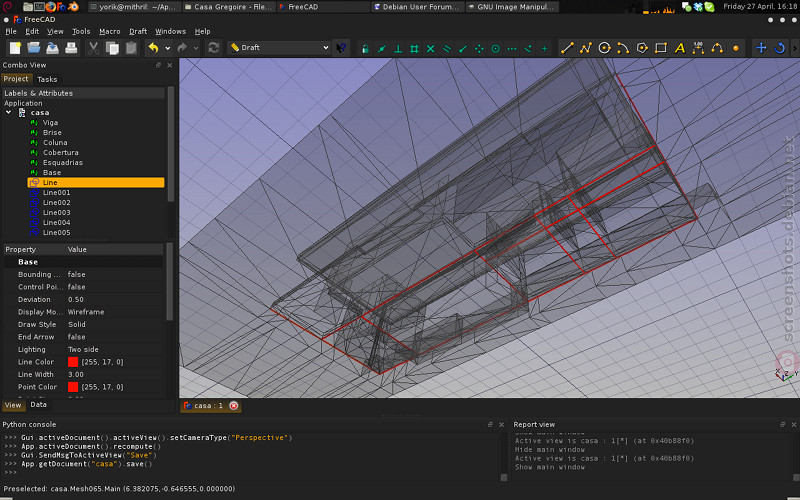Open the Macro menu
Viewport: 800px width, 500px height.
click(110, 31)
